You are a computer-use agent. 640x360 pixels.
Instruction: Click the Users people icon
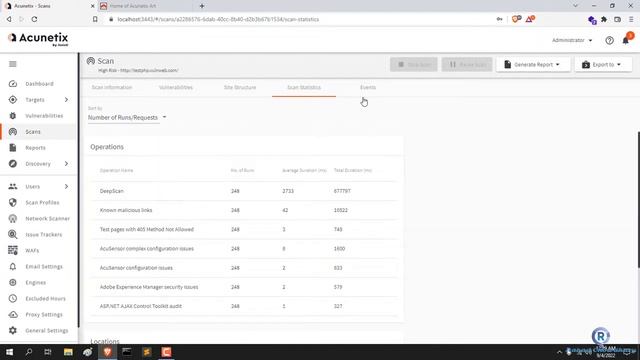point(13,187)
